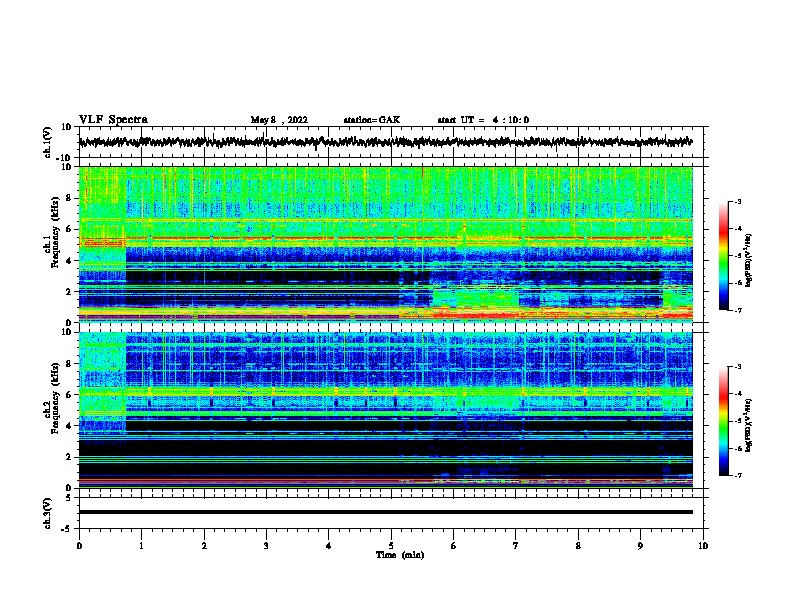Select the date text "May 8 , 2022"
Viewport: 792px width, 612px height.
[x=279, y=120]
